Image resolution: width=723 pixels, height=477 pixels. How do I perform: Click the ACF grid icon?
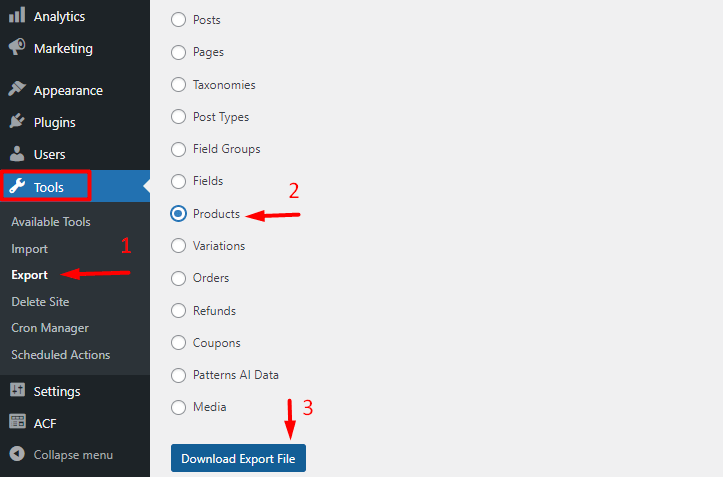coord(17,423)
